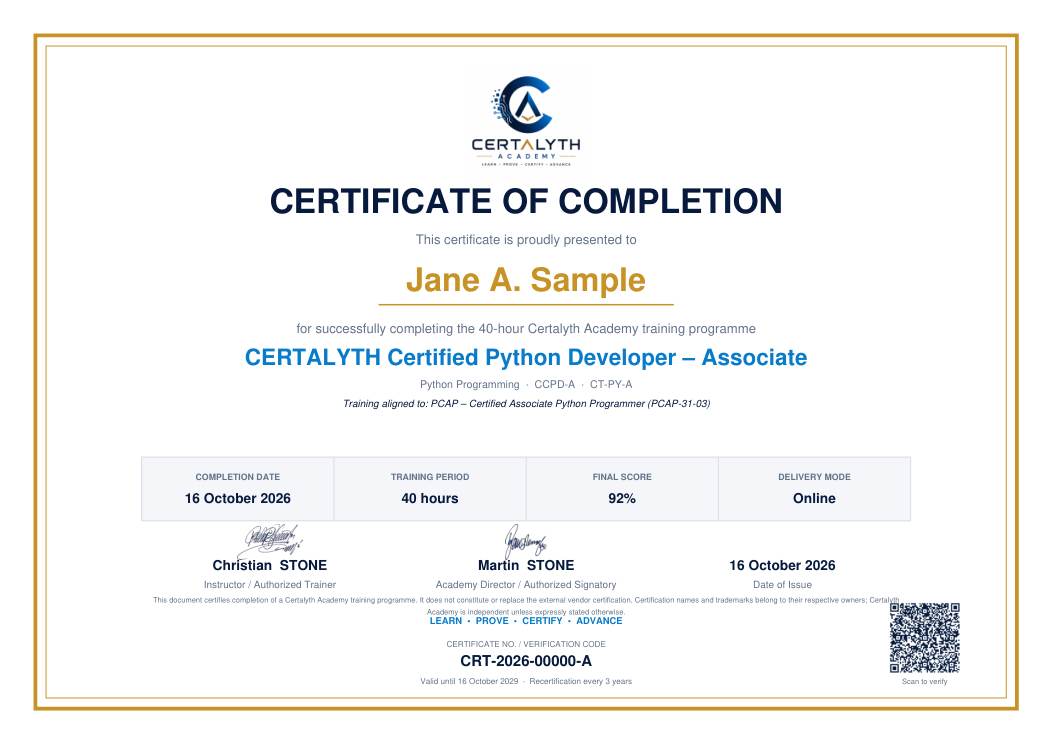
Task: Click the 'COMPLETION DATE' label
Action: 238,477
